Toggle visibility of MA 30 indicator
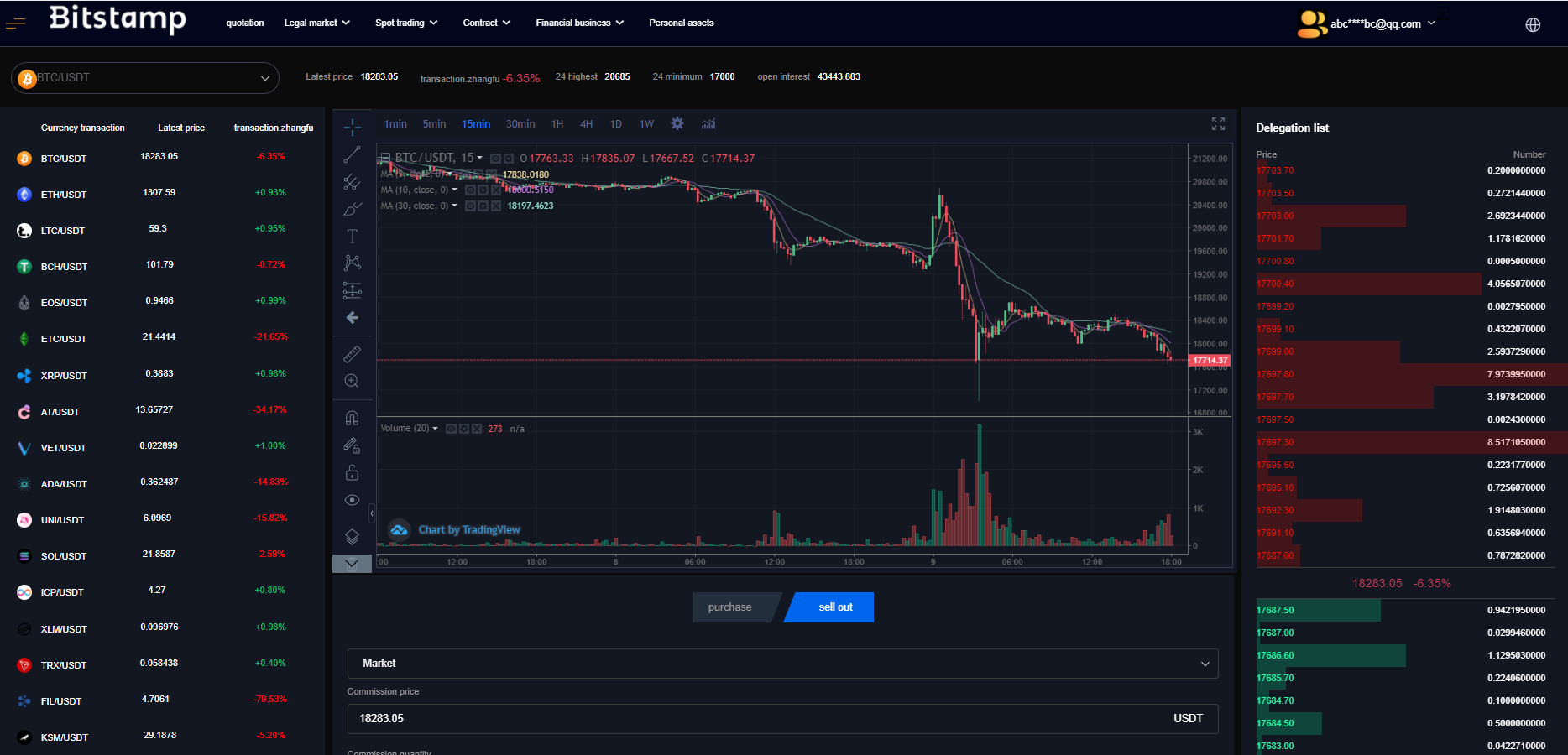The width and height of the screenshot is (1568, 755). pyautogui.click(x=471, y=206)
